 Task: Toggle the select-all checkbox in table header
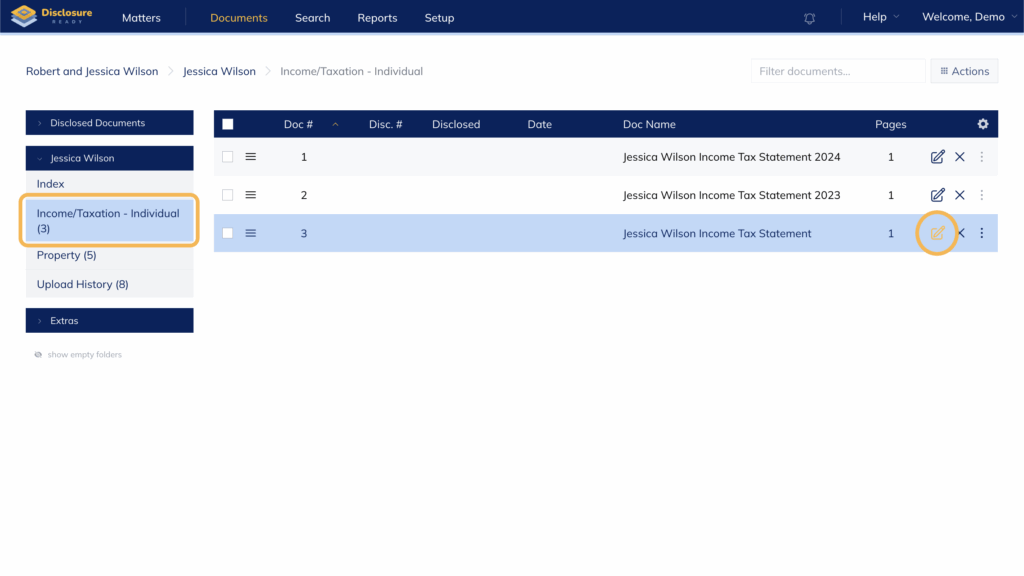click(228, 124)
